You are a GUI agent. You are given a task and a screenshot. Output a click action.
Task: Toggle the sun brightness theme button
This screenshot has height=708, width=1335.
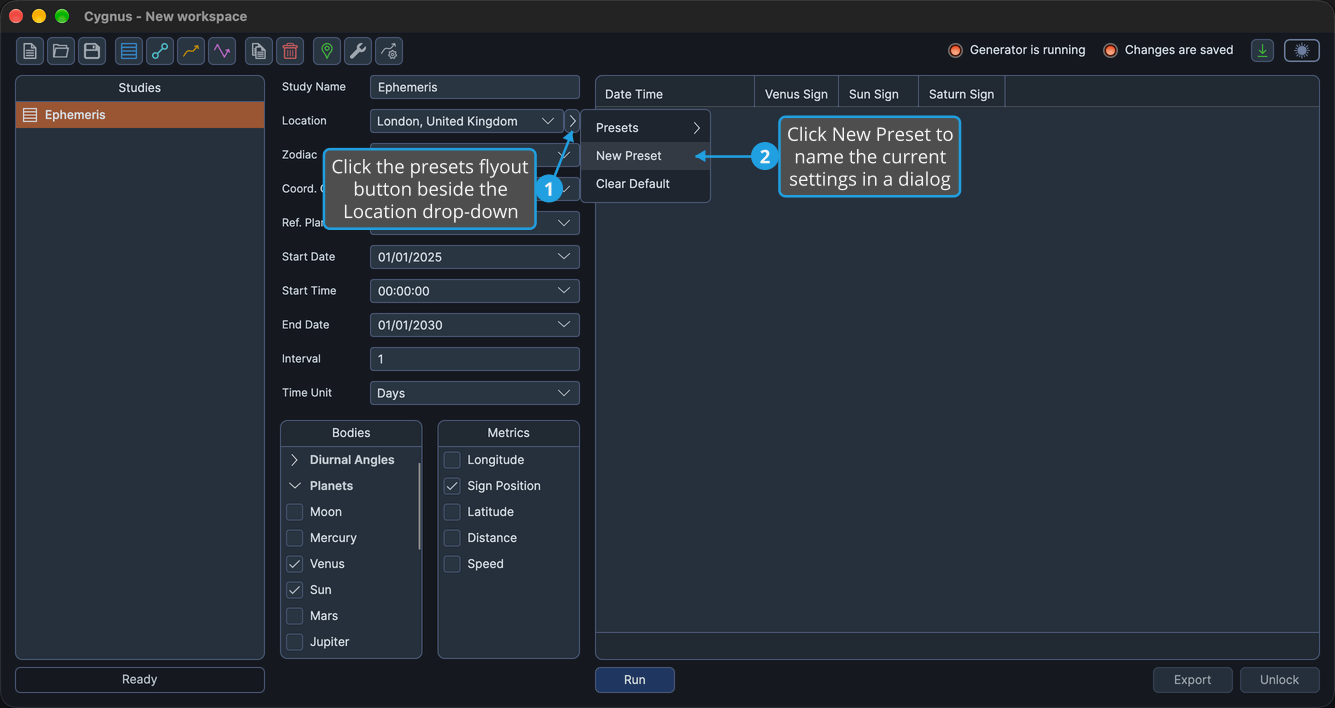pos(1302,50)
